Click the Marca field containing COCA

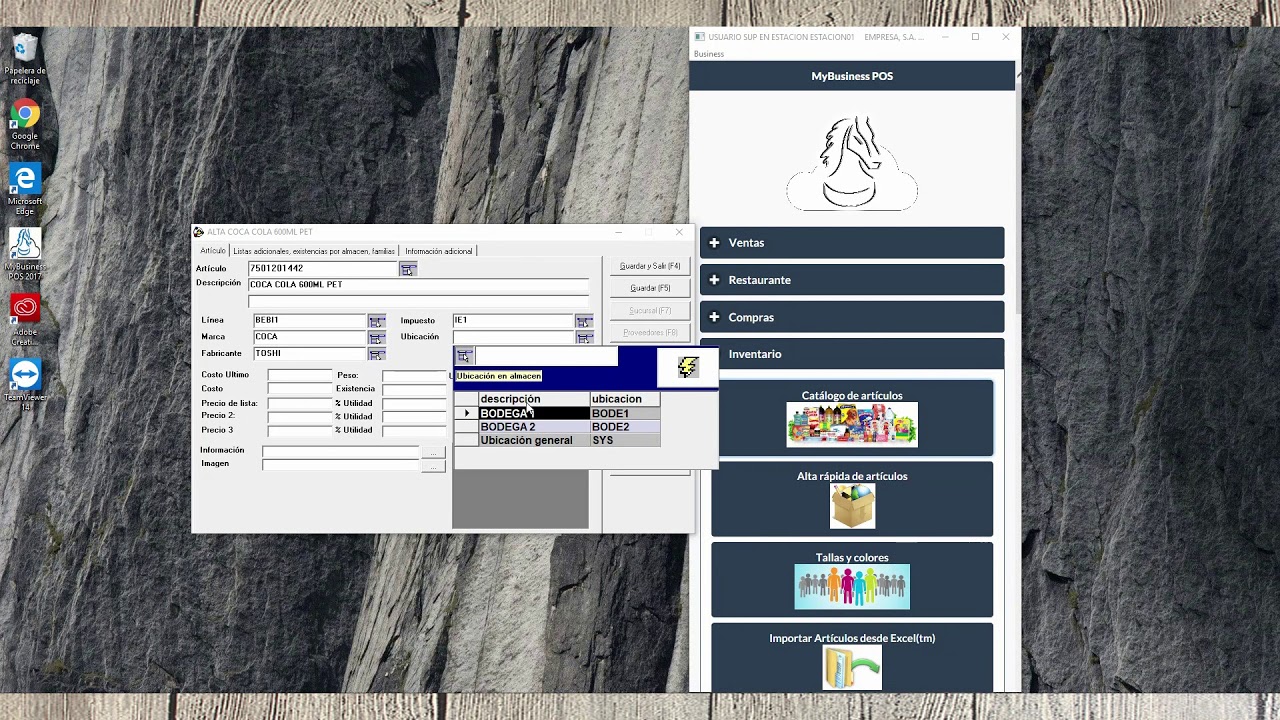point(309,338)
